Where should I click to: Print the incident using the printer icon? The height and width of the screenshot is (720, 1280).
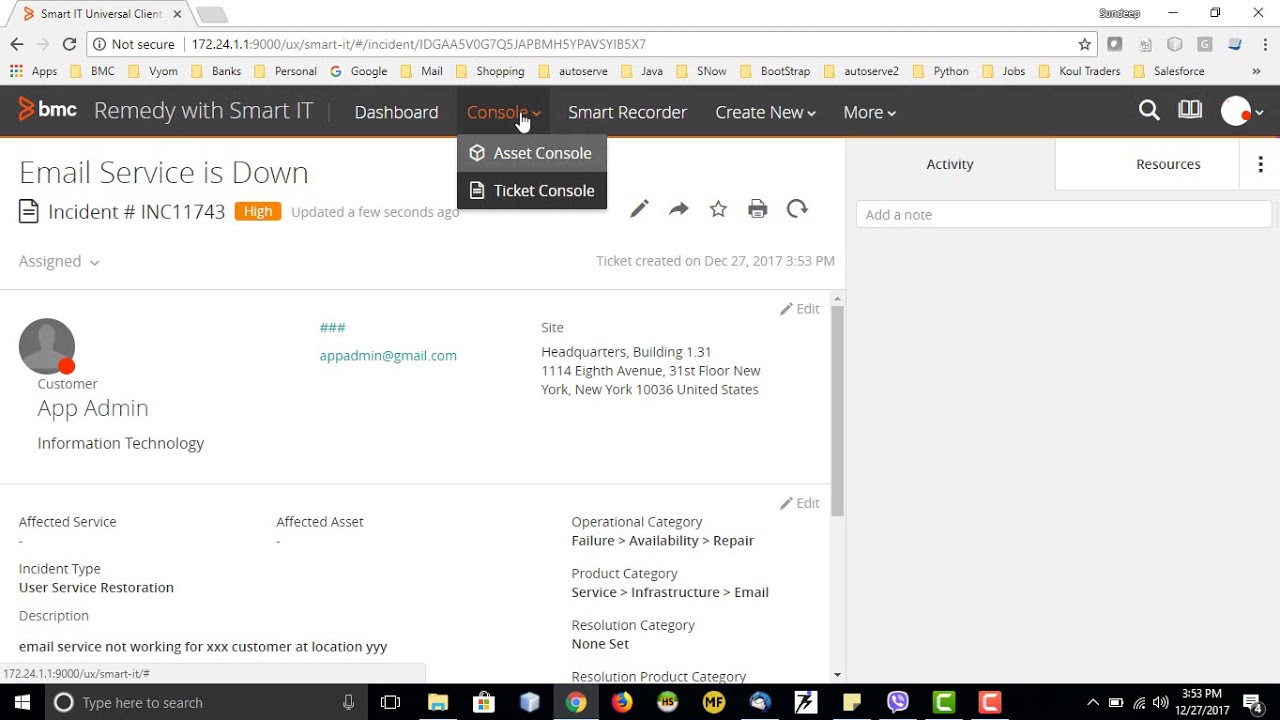click(758, 209)
